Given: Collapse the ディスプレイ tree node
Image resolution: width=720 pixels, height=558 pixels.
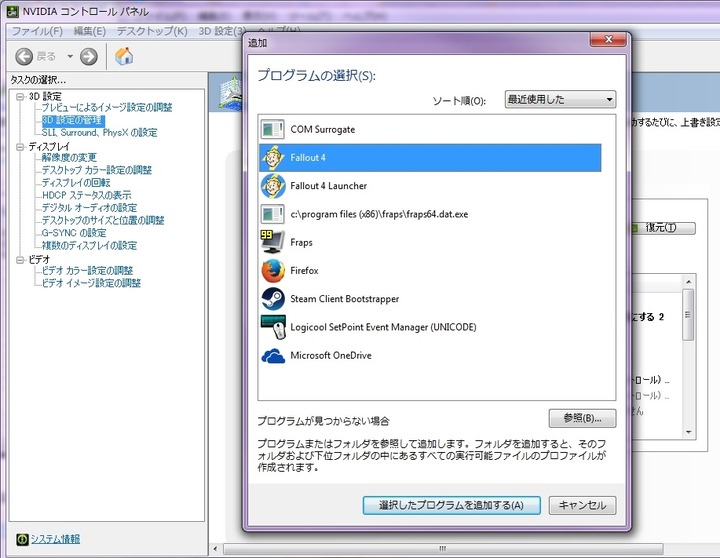Looking at the screenshot, I should [x=20, y=147].
